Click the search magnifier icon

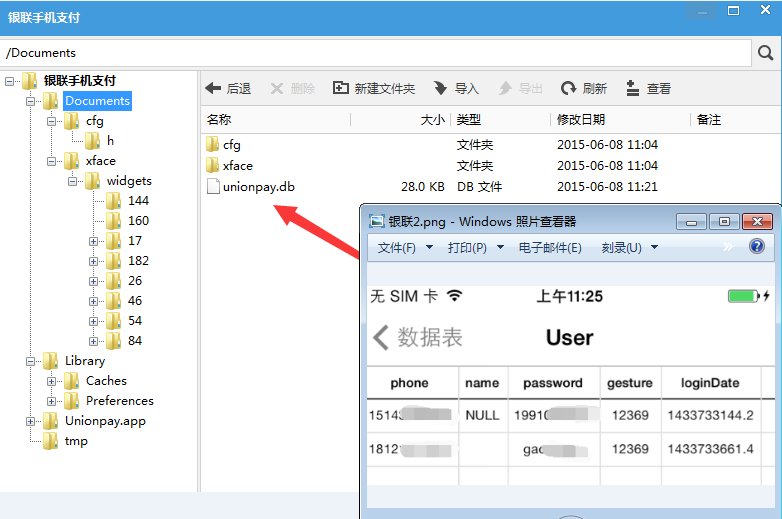tap(765, 52)
